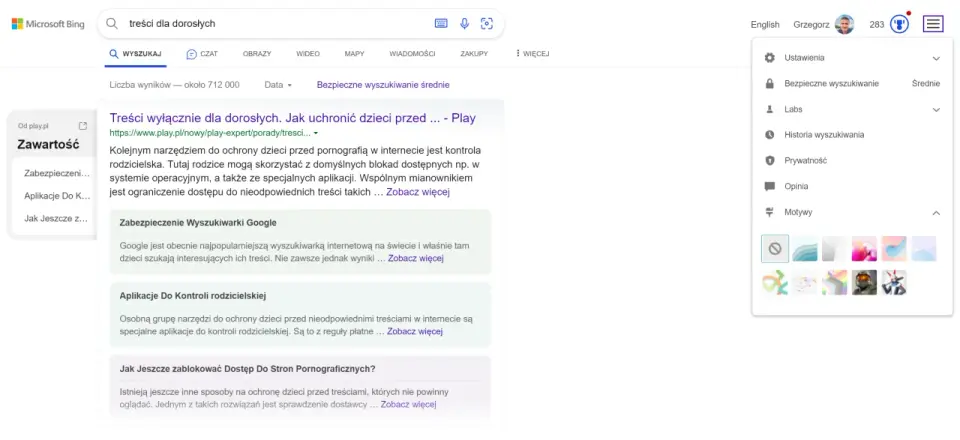Image resolution: width=960 pixels, height=440 pixels.
Task: Click the search text field
Action: (x=276, y=24)
